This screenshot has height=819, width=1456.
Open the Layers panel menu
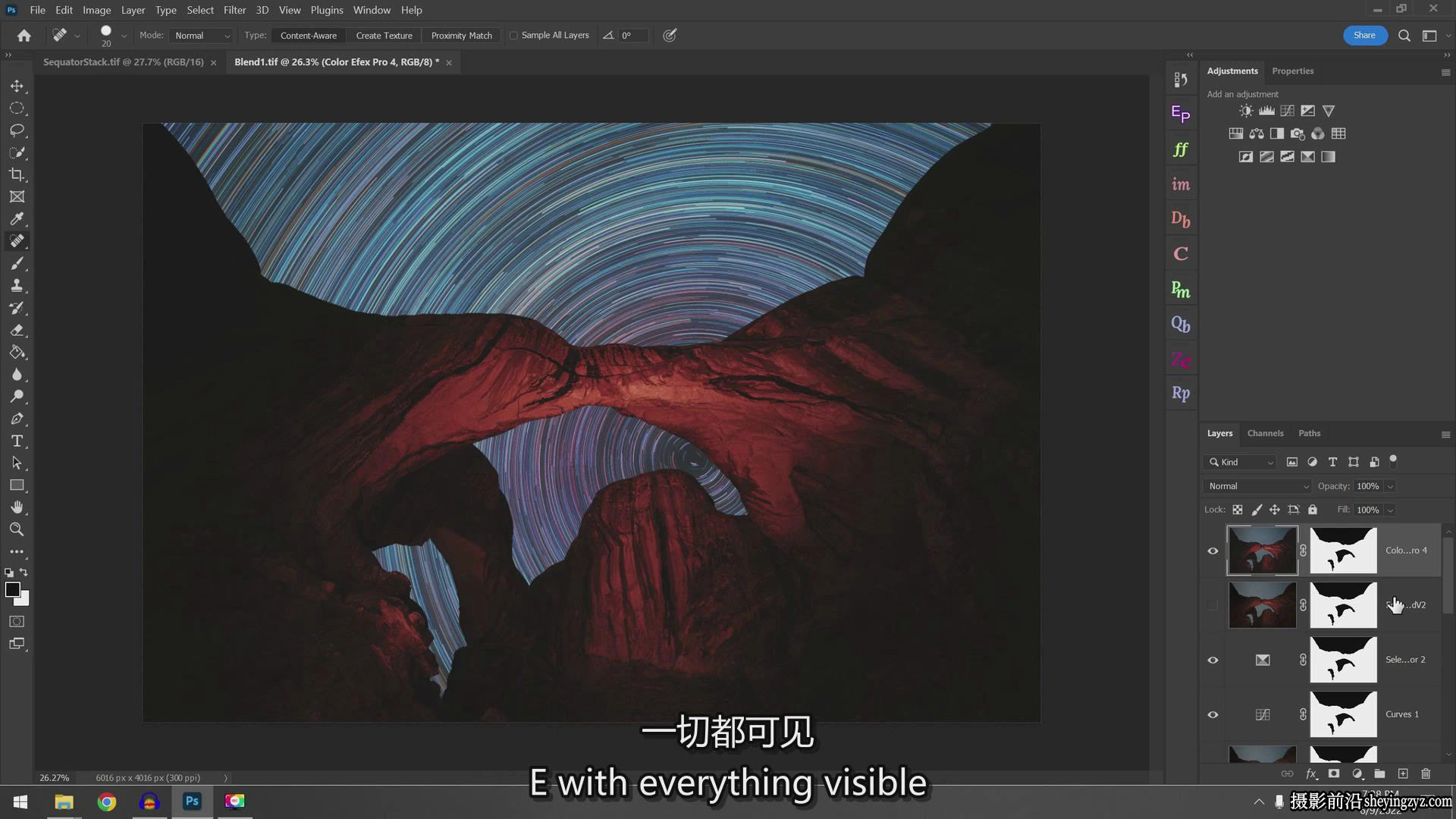point(1445,435)
